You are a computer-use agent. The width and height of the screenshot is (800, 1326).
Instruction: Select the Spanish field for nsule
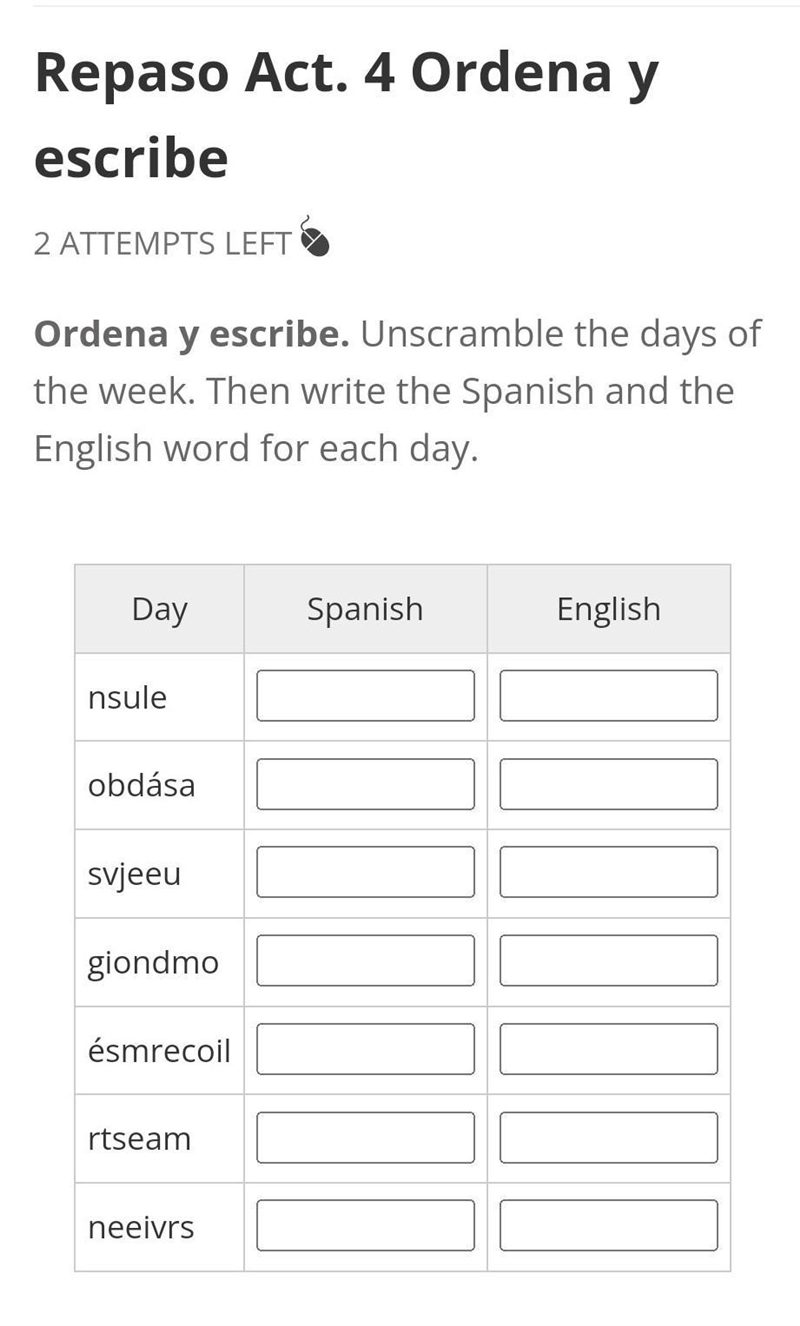click(x=366, y=696)
